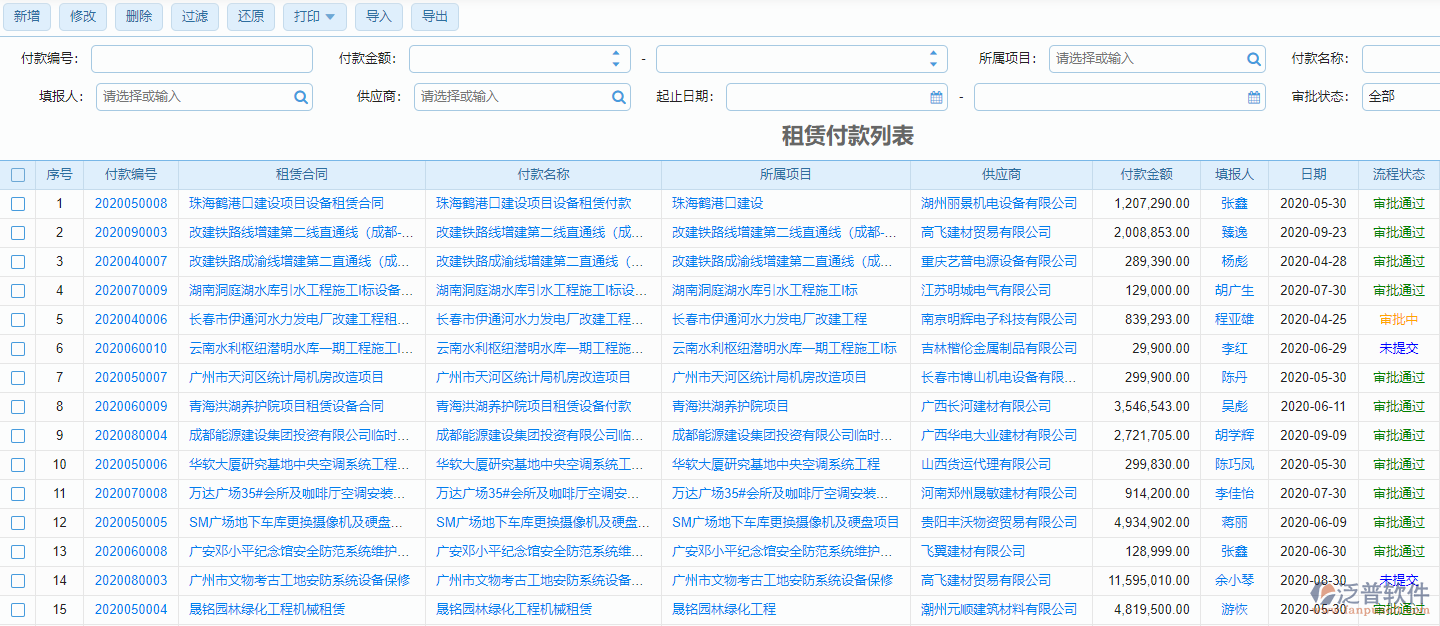Click the magnifier icon in the 所属项目 field

(x=1253, y=59)
